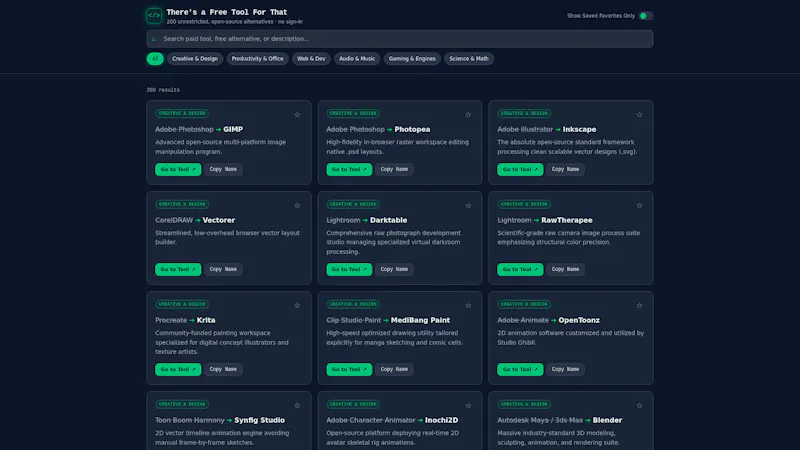Click "Clip Studio Paint → MediBang Paint" heading
This screenshot has width=800, height=450.
click(388, 320)
